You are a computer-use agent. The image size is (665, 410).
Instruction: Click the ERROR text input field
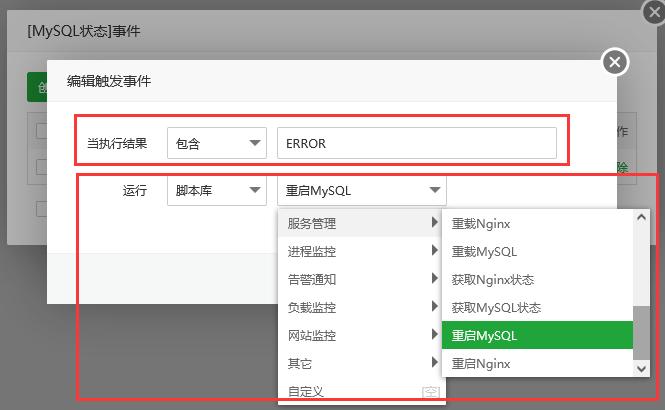[x=416, y=143]
